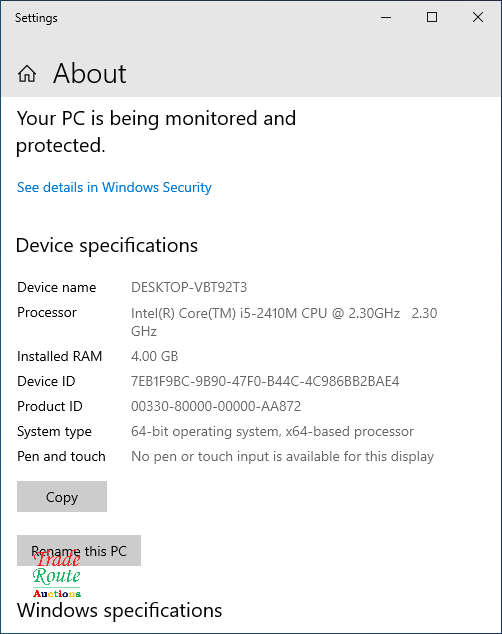The height and width of the screenshot is (634, 502).
Task: Maximize the Settings window
Action: [432, 17]
